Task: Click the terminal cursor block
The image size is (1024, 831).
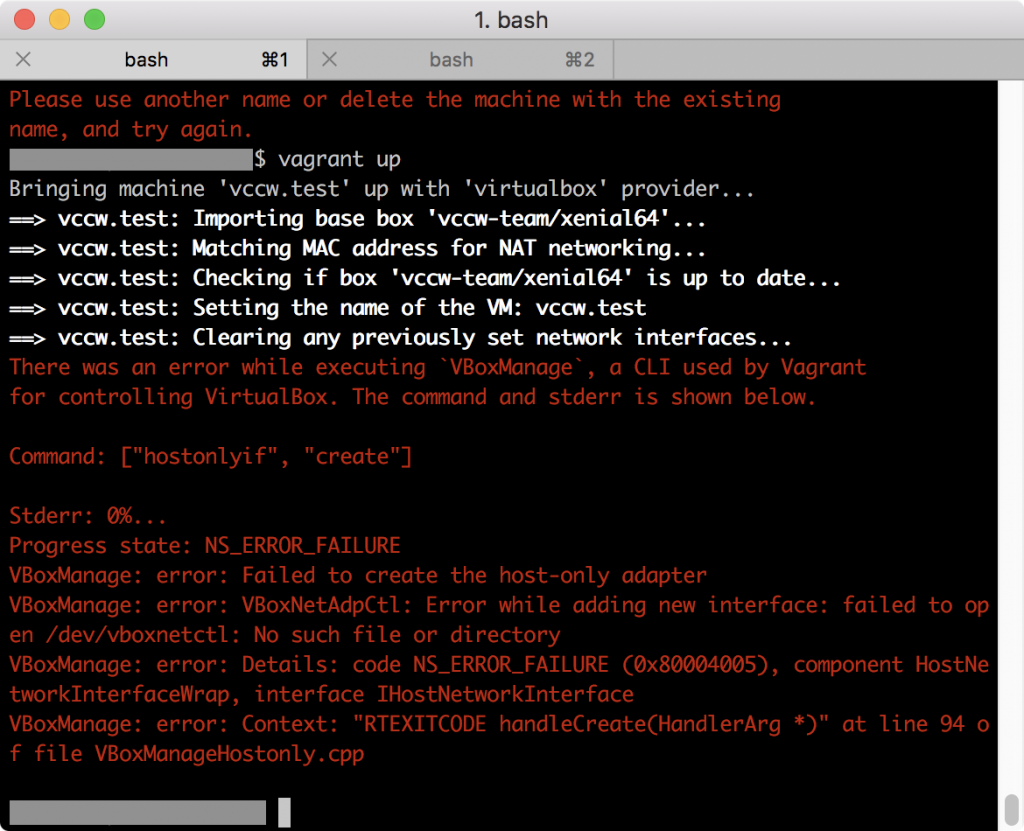Action: coord(284,812)
